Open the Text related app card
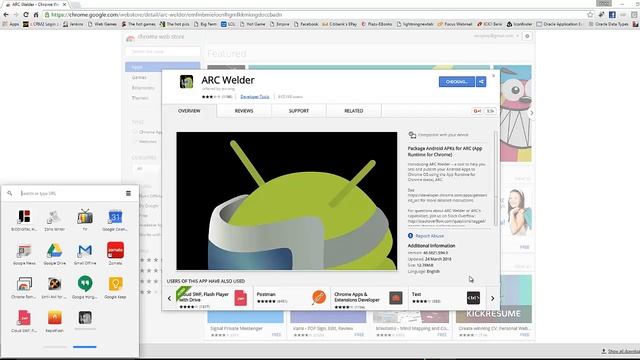The height and width of the screenshot is (360, 640). point(447,299)
